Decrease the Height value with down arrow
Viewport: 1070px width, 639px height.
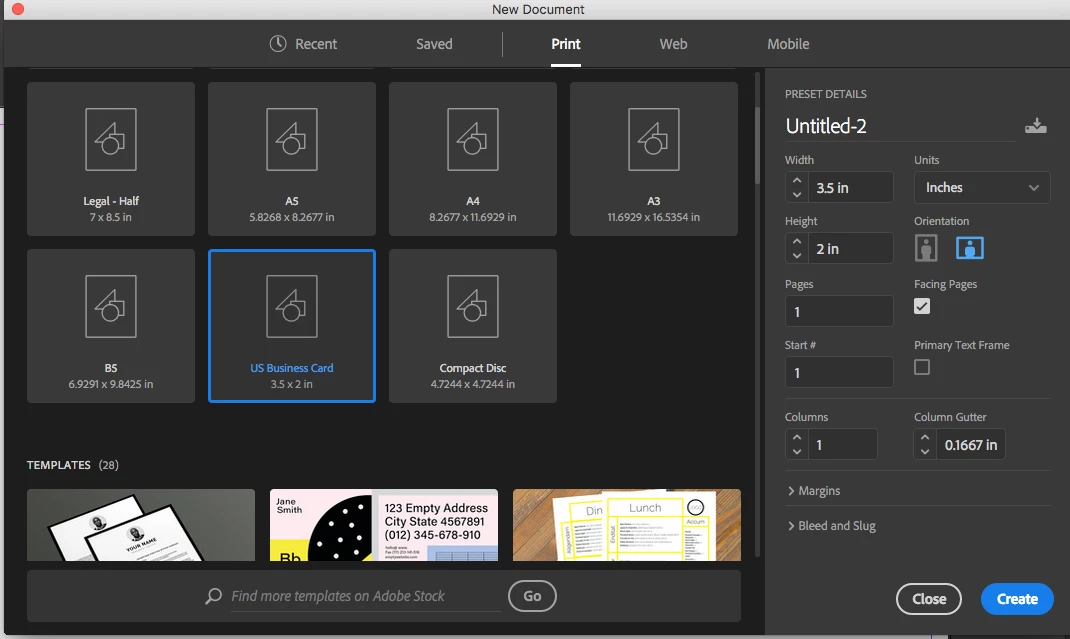[797, 255]
